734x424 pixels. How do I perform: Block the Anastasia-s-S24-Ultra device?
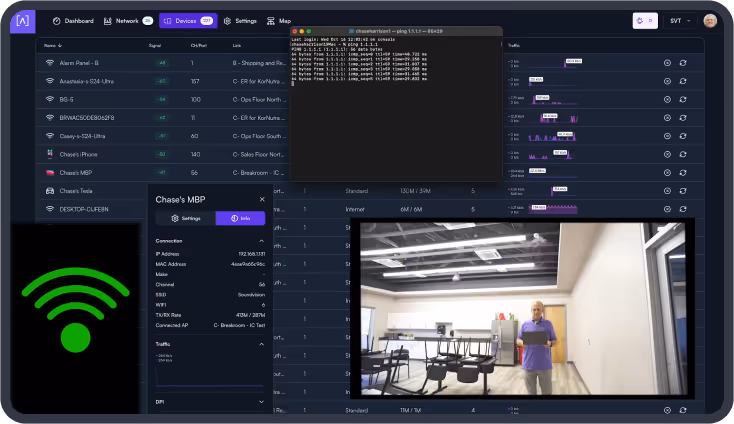(668, 81)
